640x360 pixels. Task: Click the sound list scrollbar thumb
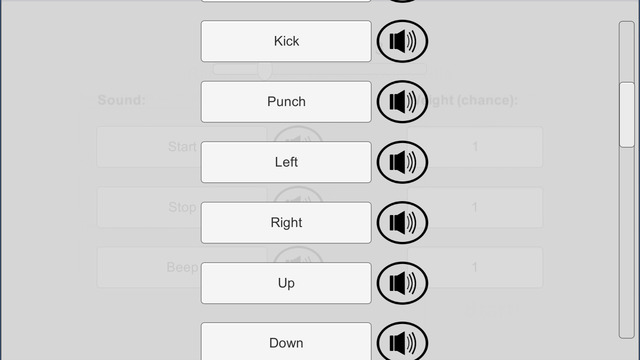[x=627, y=115]
